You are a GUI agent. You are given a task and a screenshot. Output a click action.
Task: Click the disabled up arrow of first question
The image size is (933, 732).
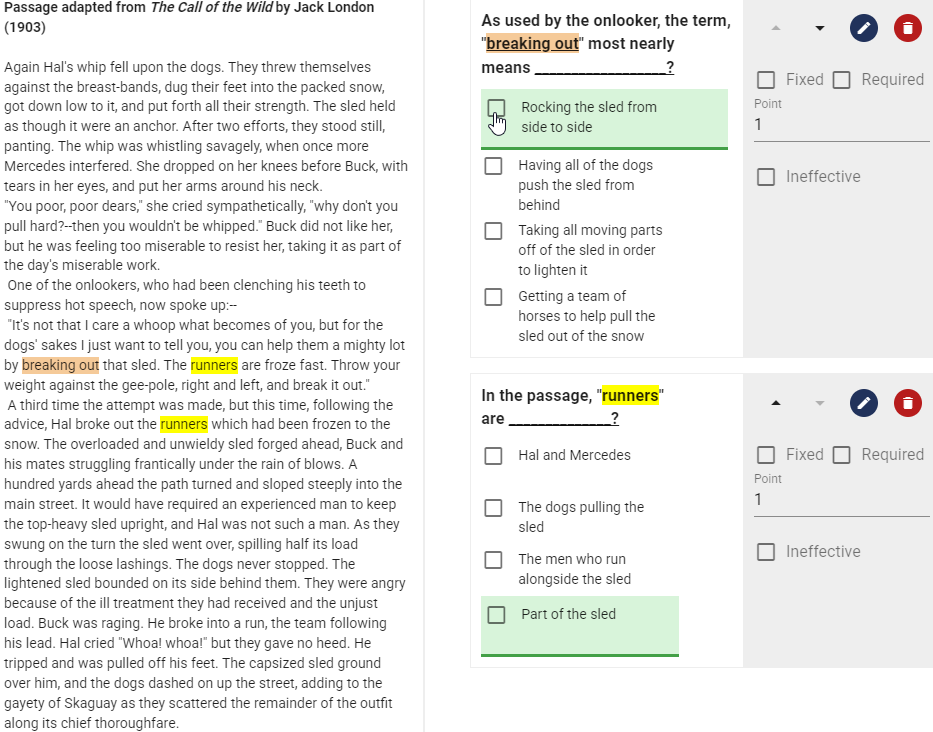[x=775, y=28]
